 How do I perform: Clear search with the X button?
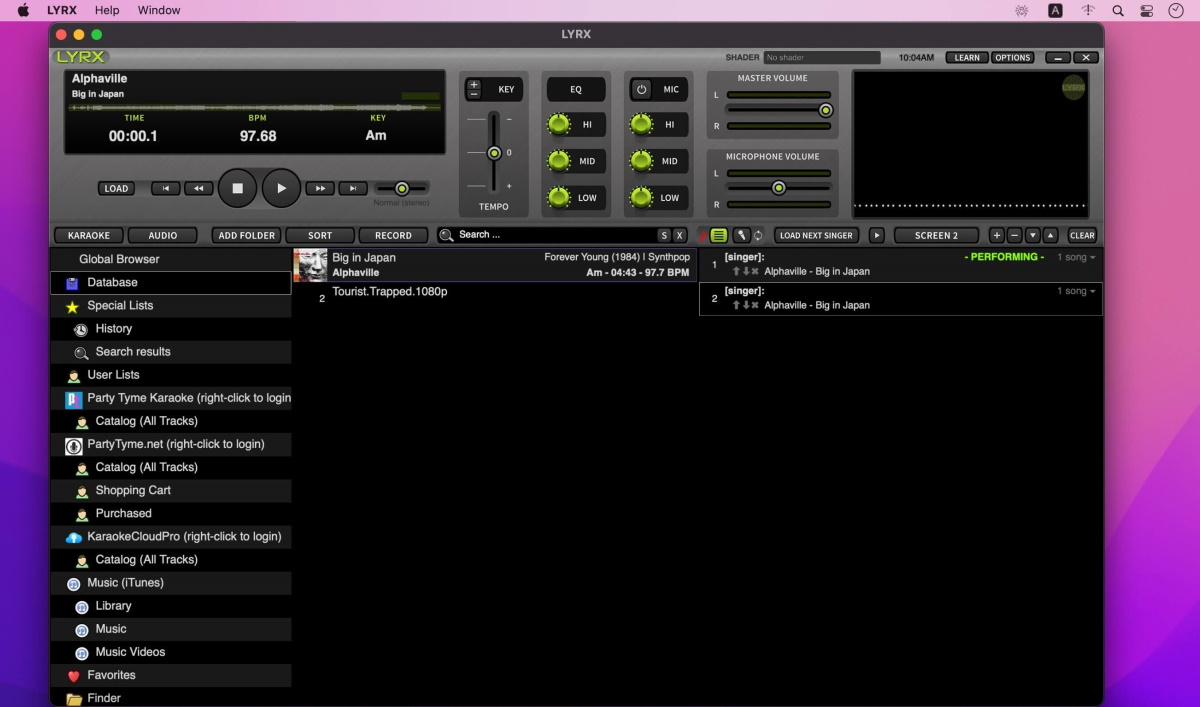click(680, 236)
